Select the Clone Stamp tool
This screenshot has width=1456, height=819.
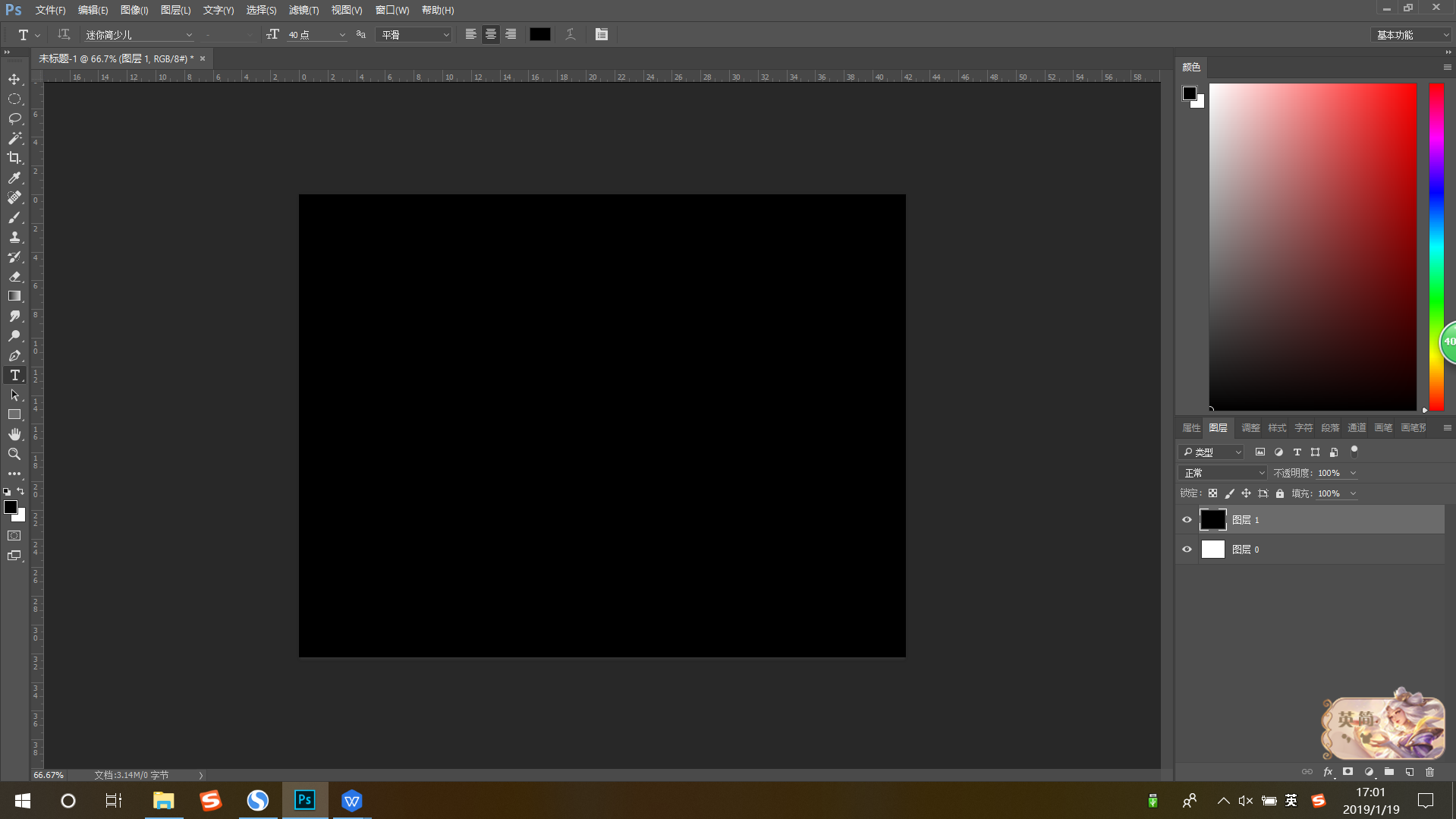[x=14, y=237]
